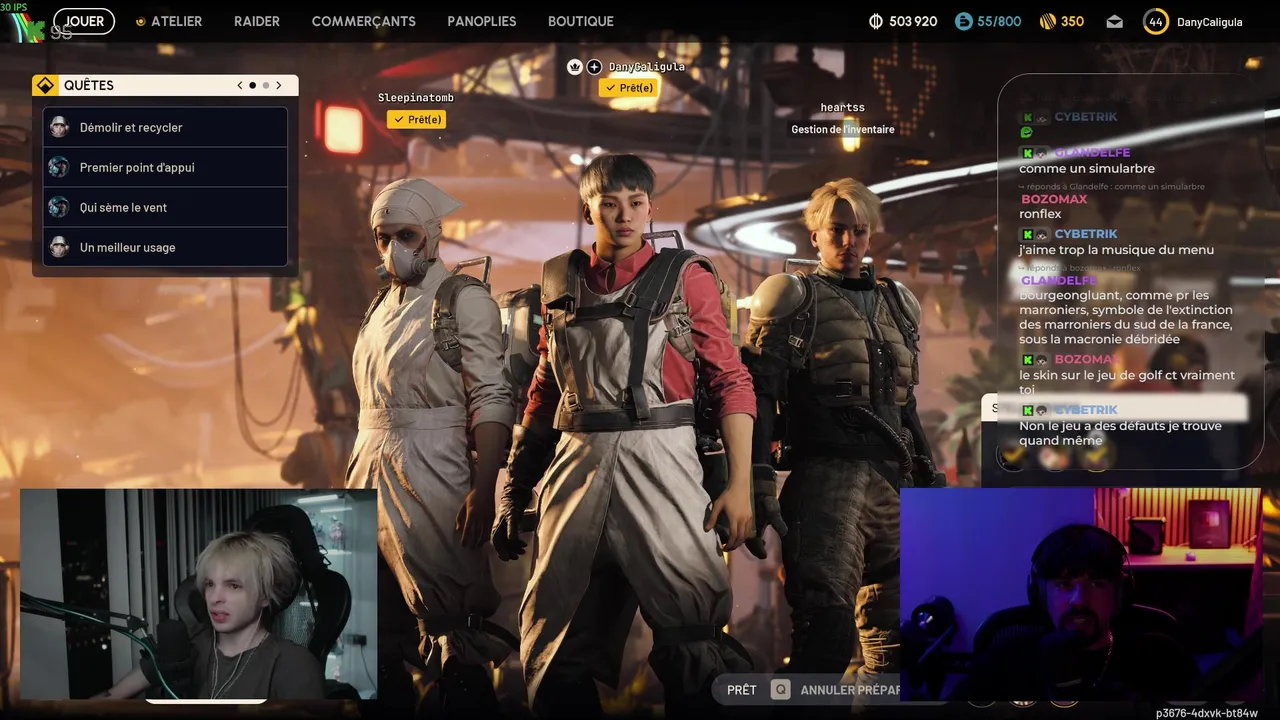Viewport: 1280px width, 720px height.
Task: Open the mail inbox envelope icon
Action: pyautogui.click(x=1115, y=22)
